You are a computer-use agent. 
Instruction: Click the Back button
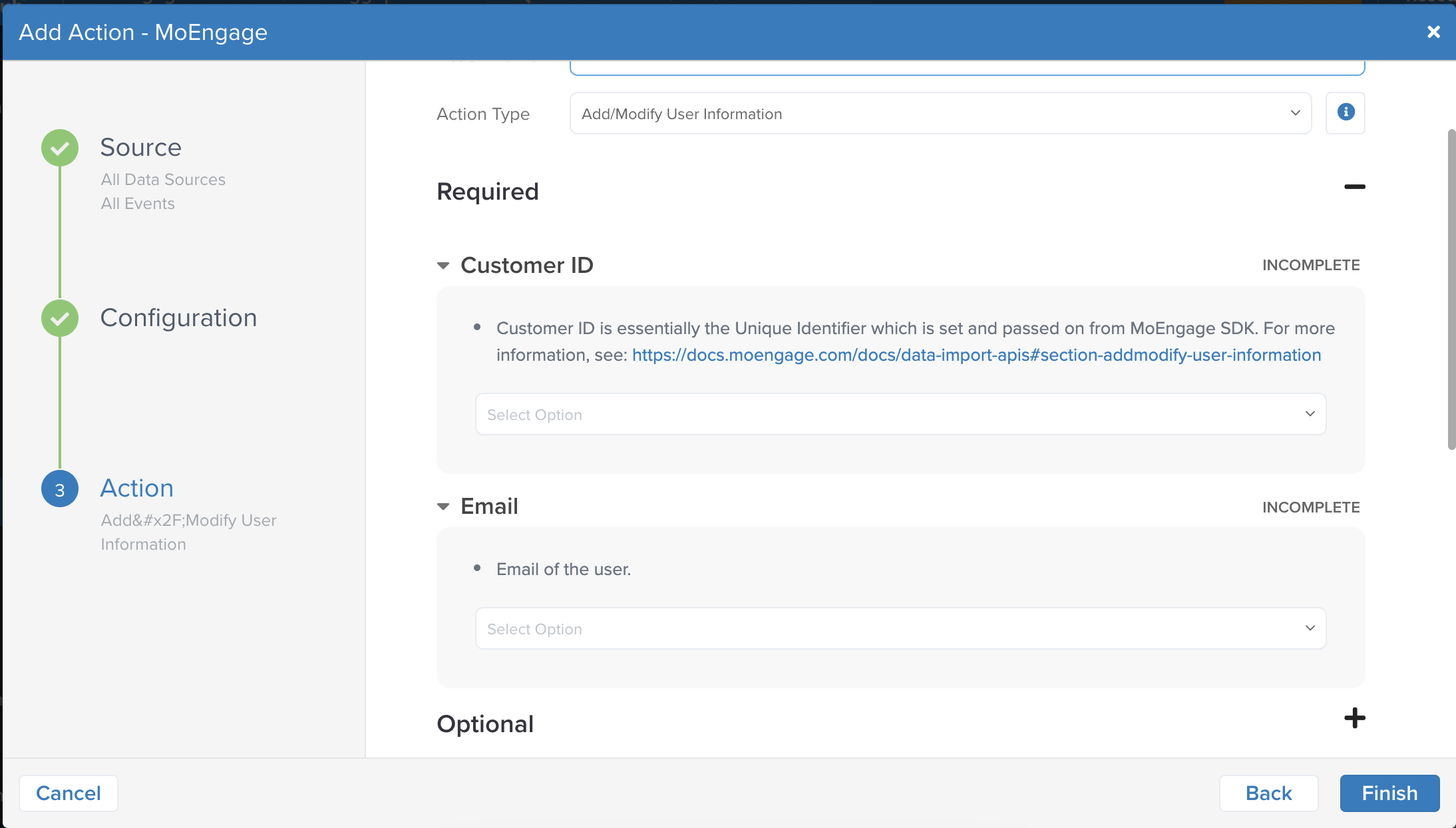tap(1268, 793)
